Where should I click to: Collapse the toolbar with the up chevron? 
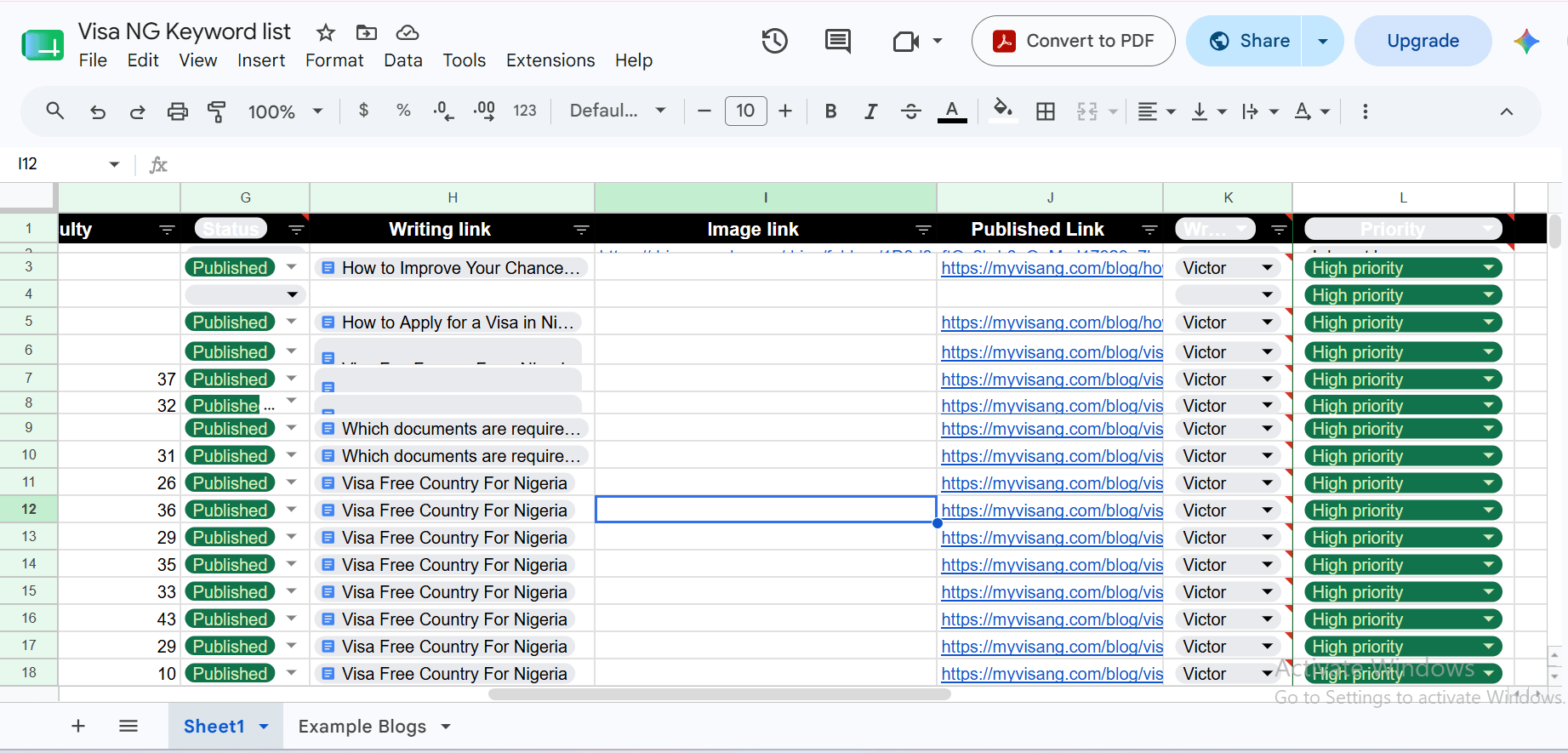pyautogui.click(x=1506, y=111)
